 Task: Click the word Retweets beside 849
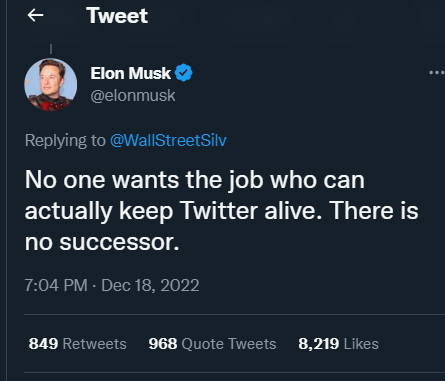[x=95, y=344]
